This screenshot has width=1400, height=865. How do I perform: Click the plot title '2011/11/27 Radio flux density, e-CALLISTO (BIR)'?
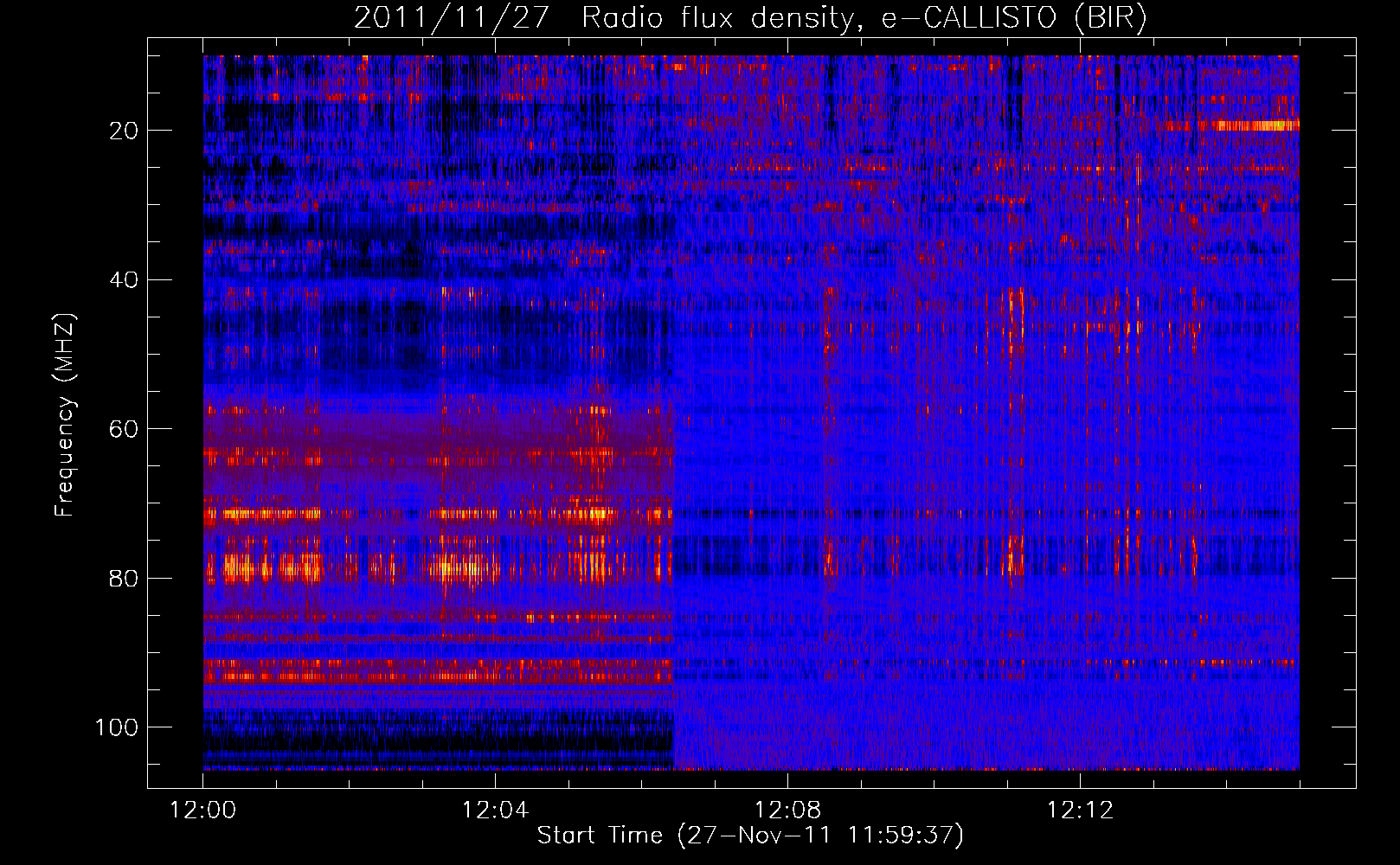coord(750,18)
